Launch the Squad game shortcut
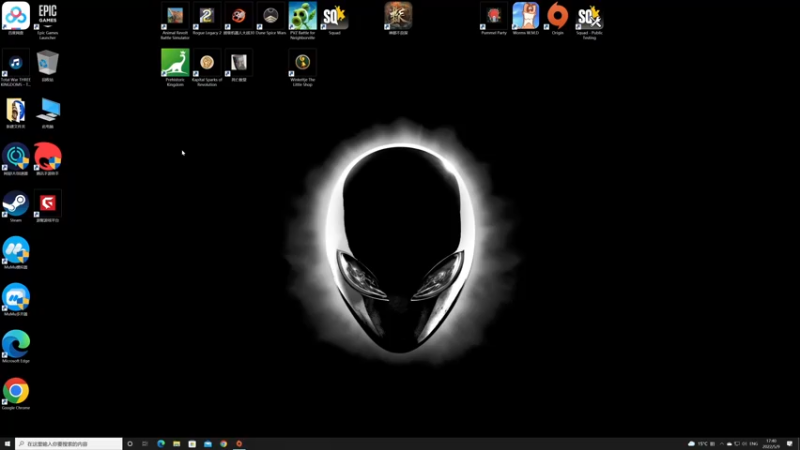Image resolution: width=800 pixels, height=450 pixels. (334, 18)
